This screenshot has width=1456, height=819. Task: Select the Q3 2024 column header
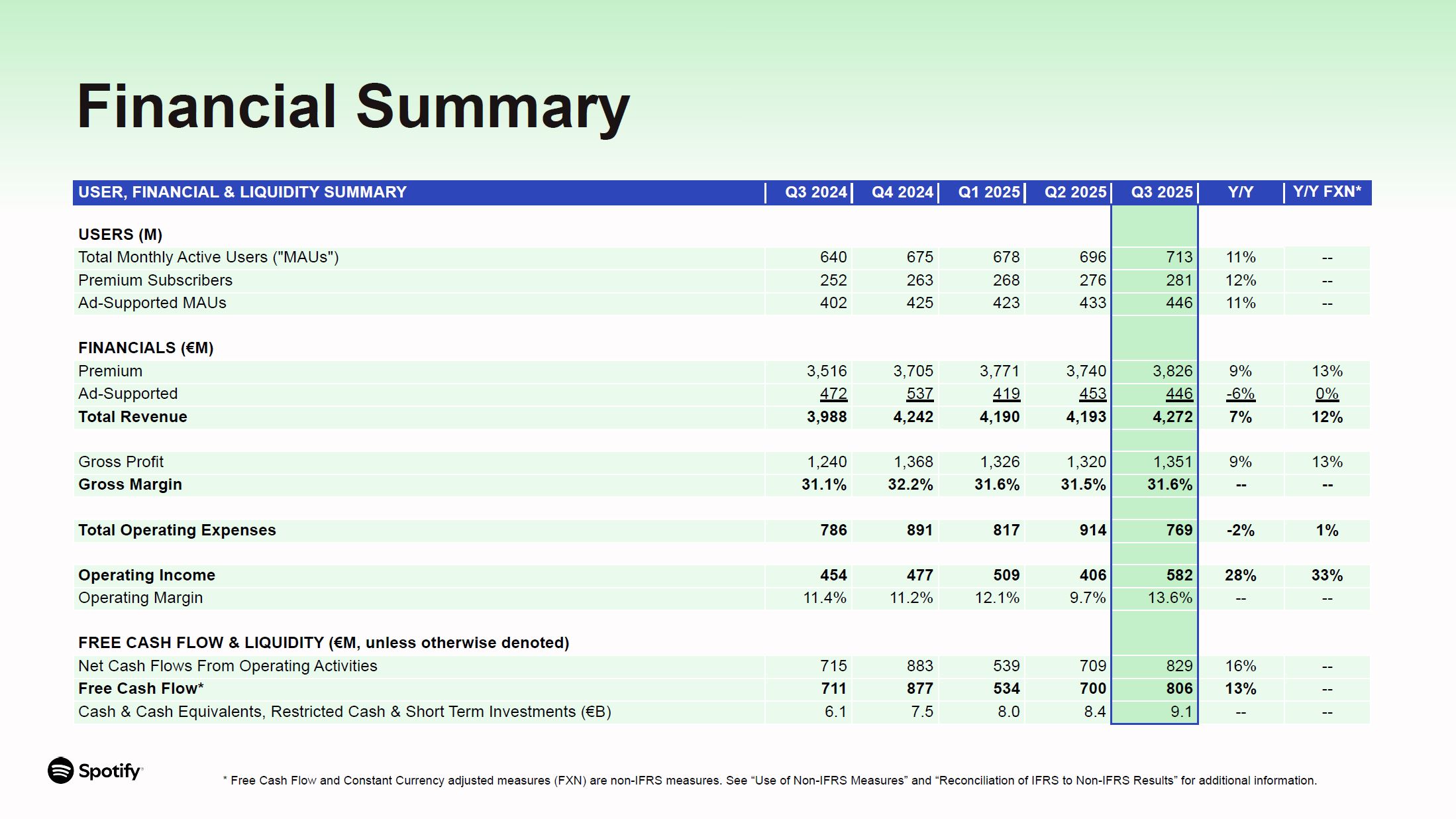[815, 192]
